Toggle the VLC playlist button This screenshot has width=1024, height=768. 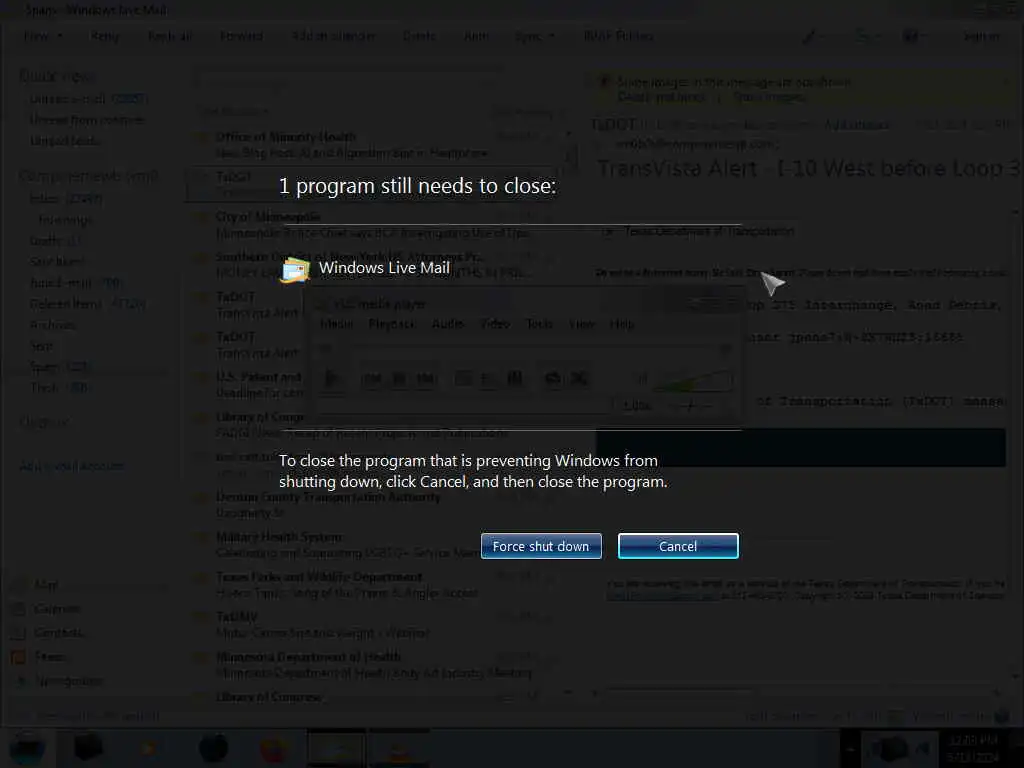[515, 378]
